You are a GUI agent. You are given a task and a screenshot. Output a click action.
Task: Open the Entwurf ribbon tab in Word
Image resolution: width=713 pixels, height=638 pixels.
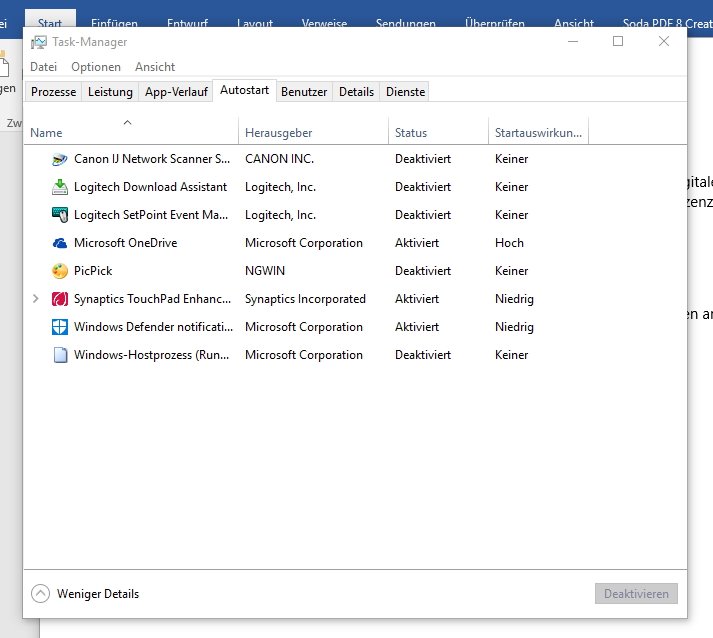(x=187, y=22)
